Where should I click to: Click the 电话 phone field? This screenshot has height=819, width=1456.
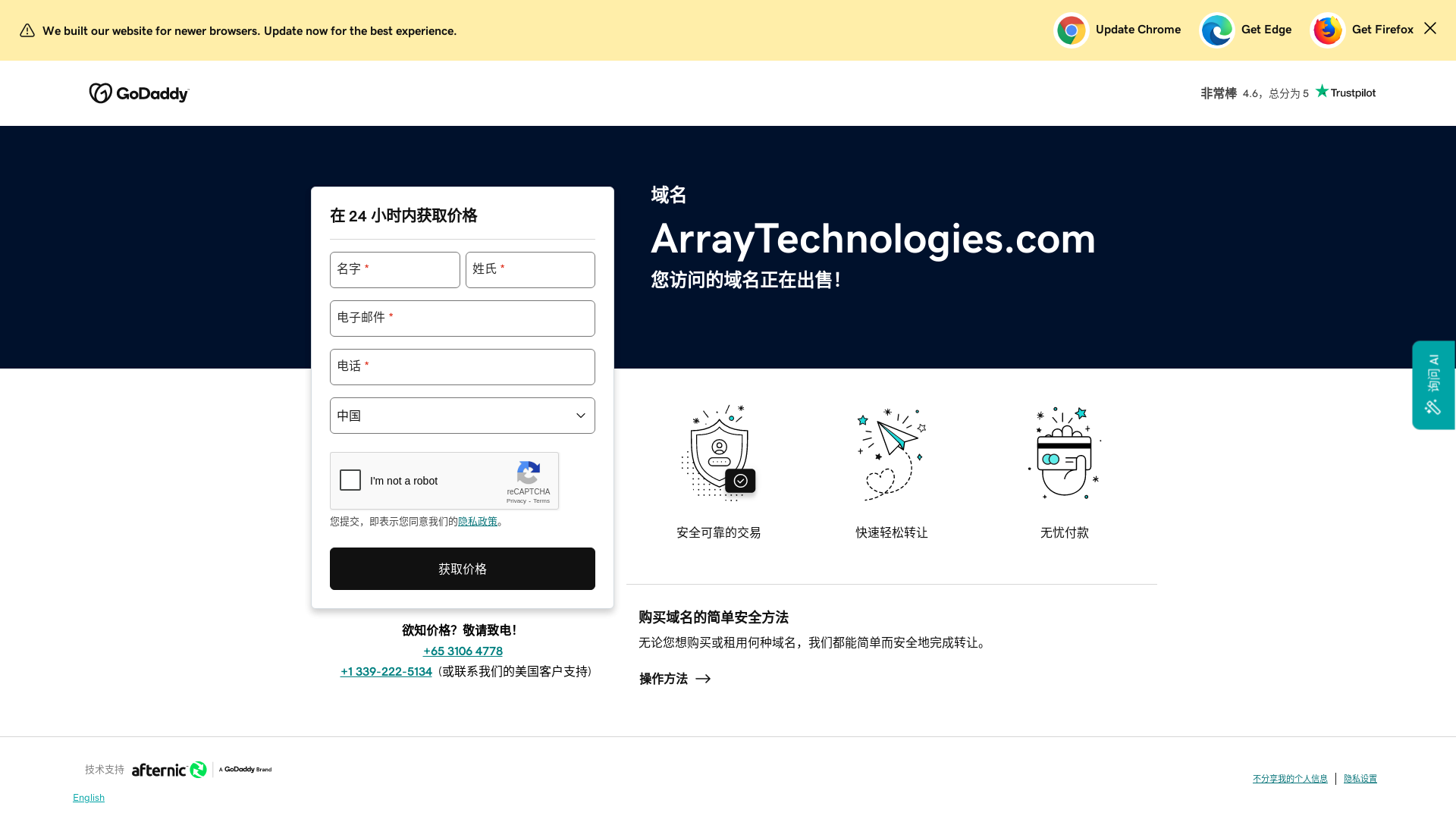[x=462, y=367]
